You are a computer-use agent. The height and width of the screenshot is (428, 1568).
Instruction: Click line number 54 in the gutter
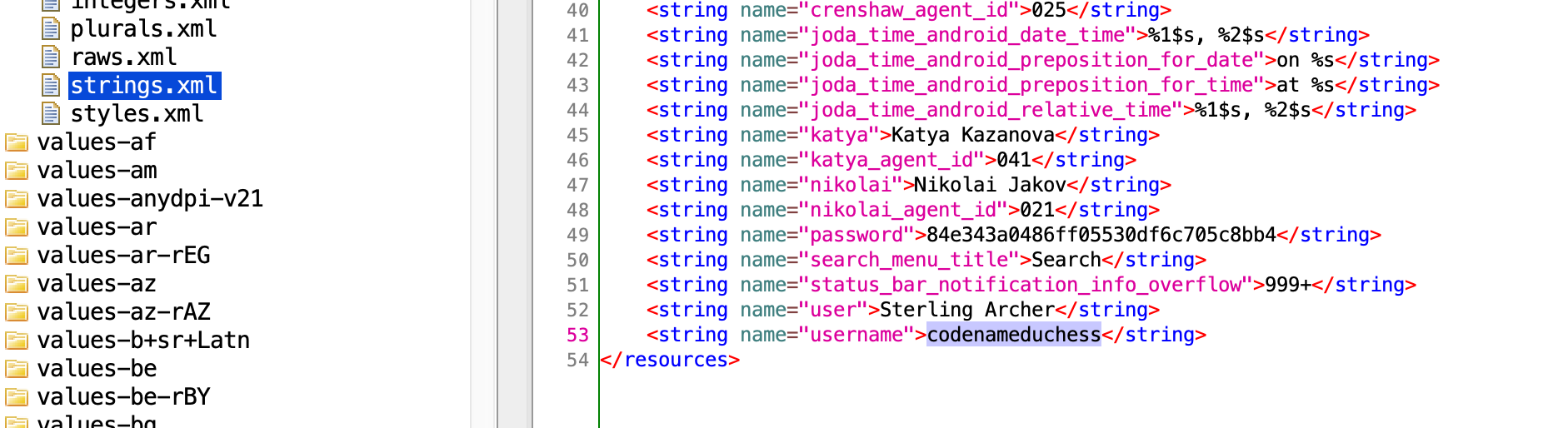[577, 361]
